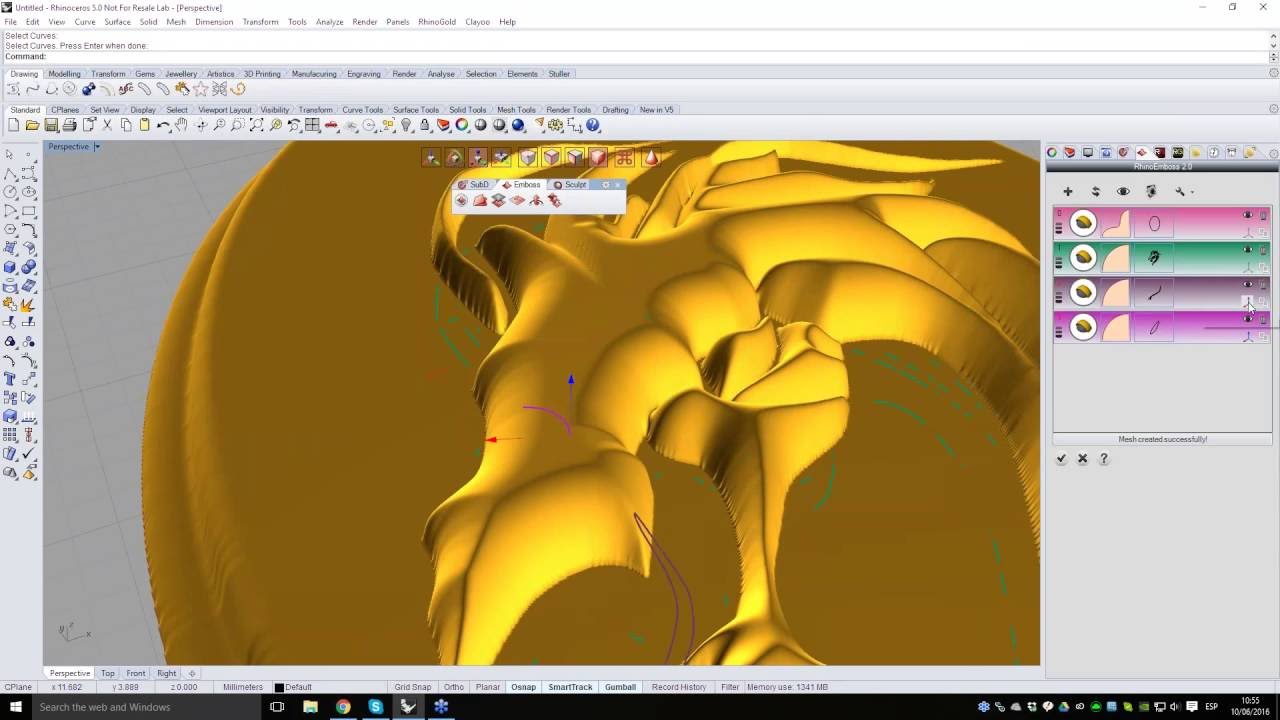
Task: Select the Top viewport tab
Action: click(107, 673)
